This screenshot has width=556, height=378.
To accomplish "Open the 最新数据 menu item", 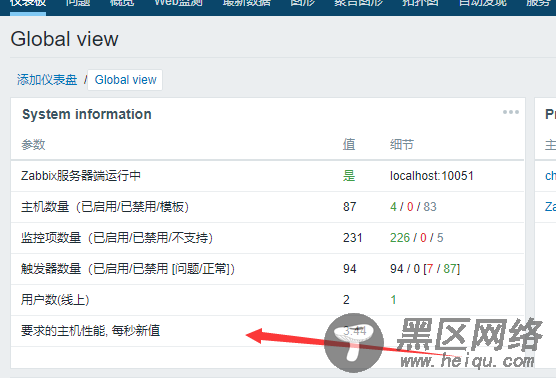I will point(247,3).
